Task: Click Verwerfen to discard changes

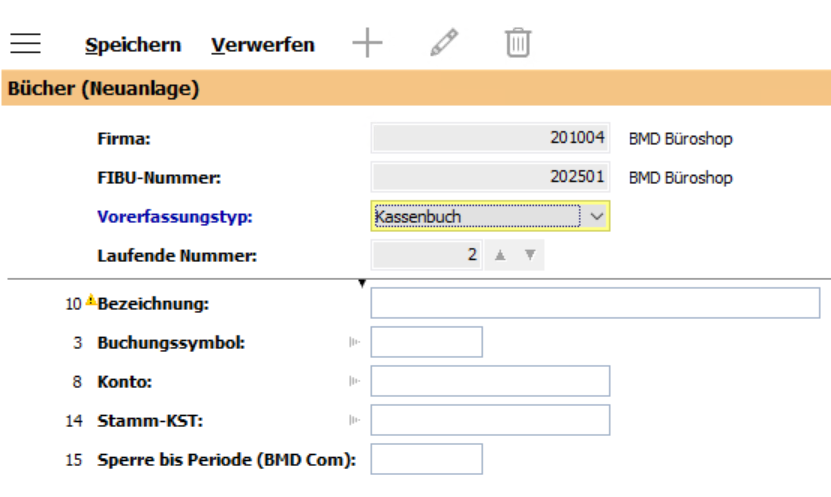Action: pyautogui.click(x=263, y=45)
